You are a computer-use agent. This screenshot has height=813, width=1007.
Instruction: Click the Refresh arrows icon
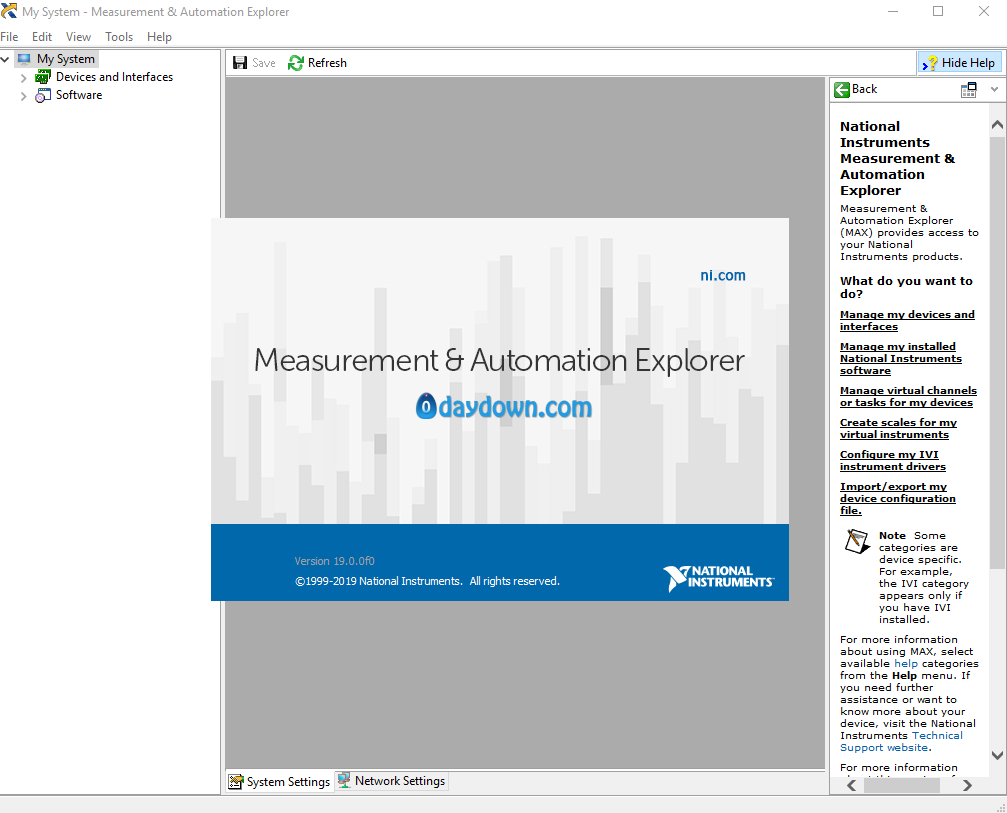coord(296,63)
